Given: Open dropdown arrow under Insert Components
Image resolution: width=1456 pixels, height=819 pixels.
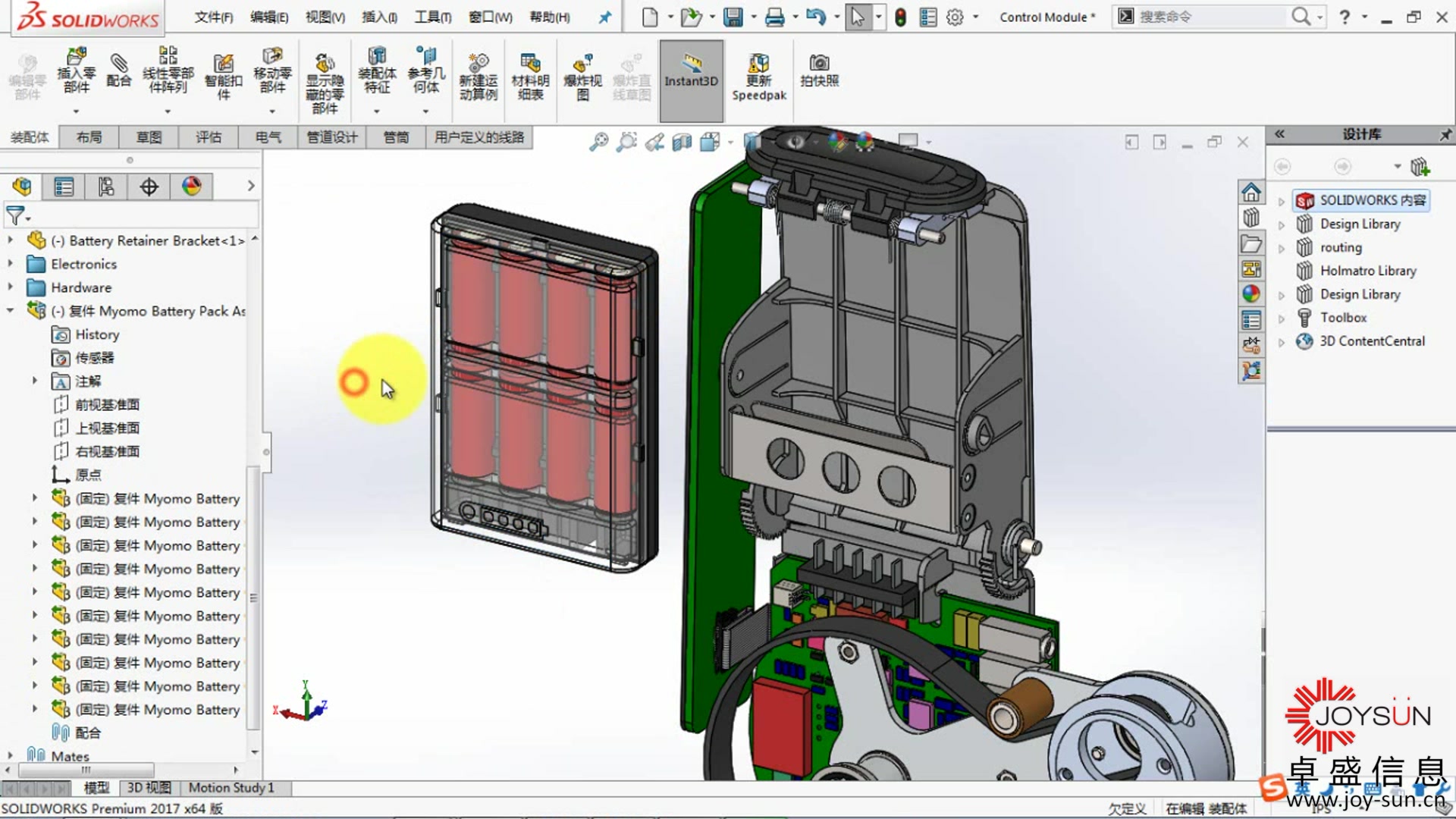Looking at the screenshot, I should pos(76,111).
